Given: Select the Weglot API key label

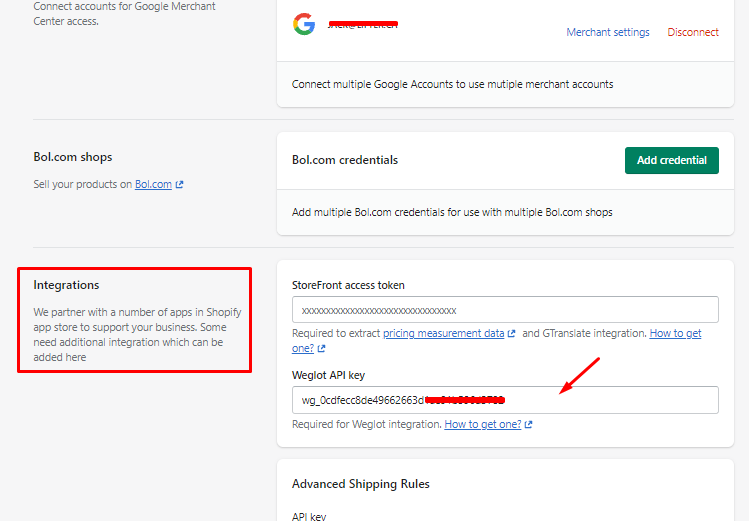Looking at the screenshot, I should (328, 375).
